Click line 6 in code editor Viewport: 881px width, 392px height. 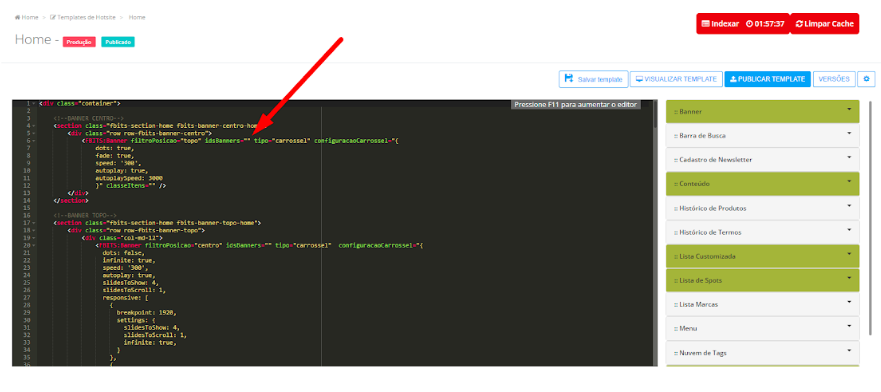click(334, 140)
